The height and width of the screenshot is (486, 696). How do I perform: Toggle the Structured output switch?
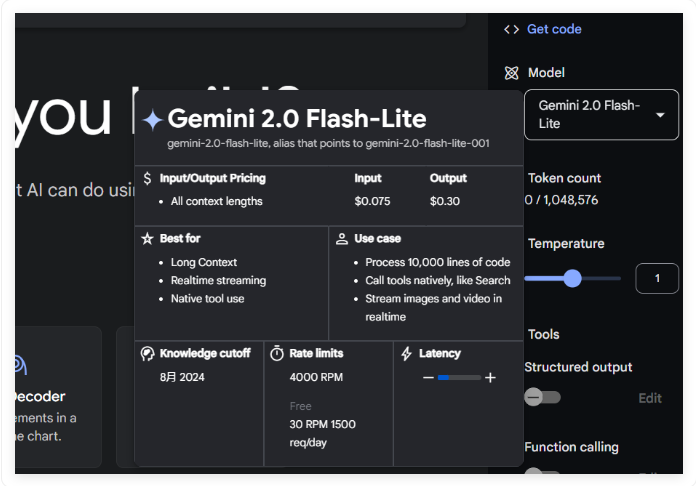542,397
